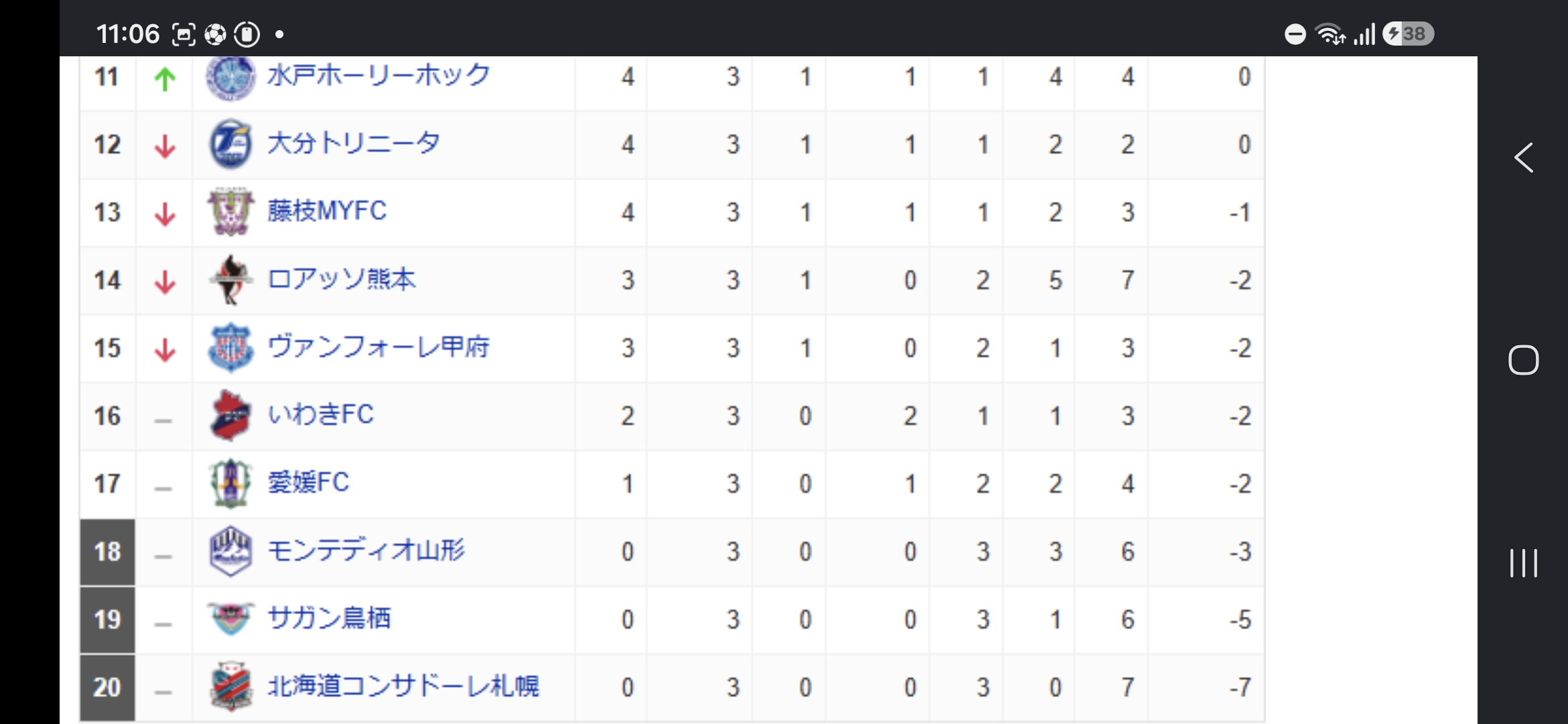This screenshot has width=1568, height=724.
Task: Tap the Oita Trinita team crest
Action: pyautogui.click(x=231, y=144)
